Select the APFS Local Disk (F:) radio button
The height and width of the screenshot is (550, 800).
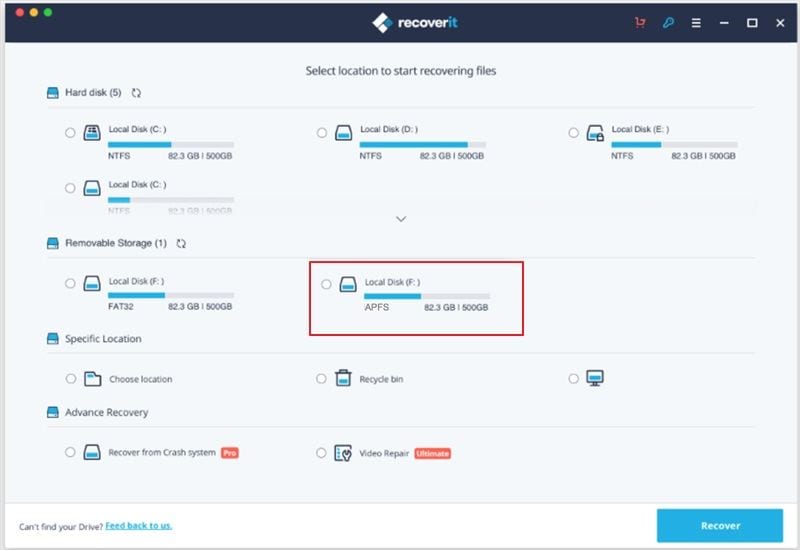pos(326,284)
